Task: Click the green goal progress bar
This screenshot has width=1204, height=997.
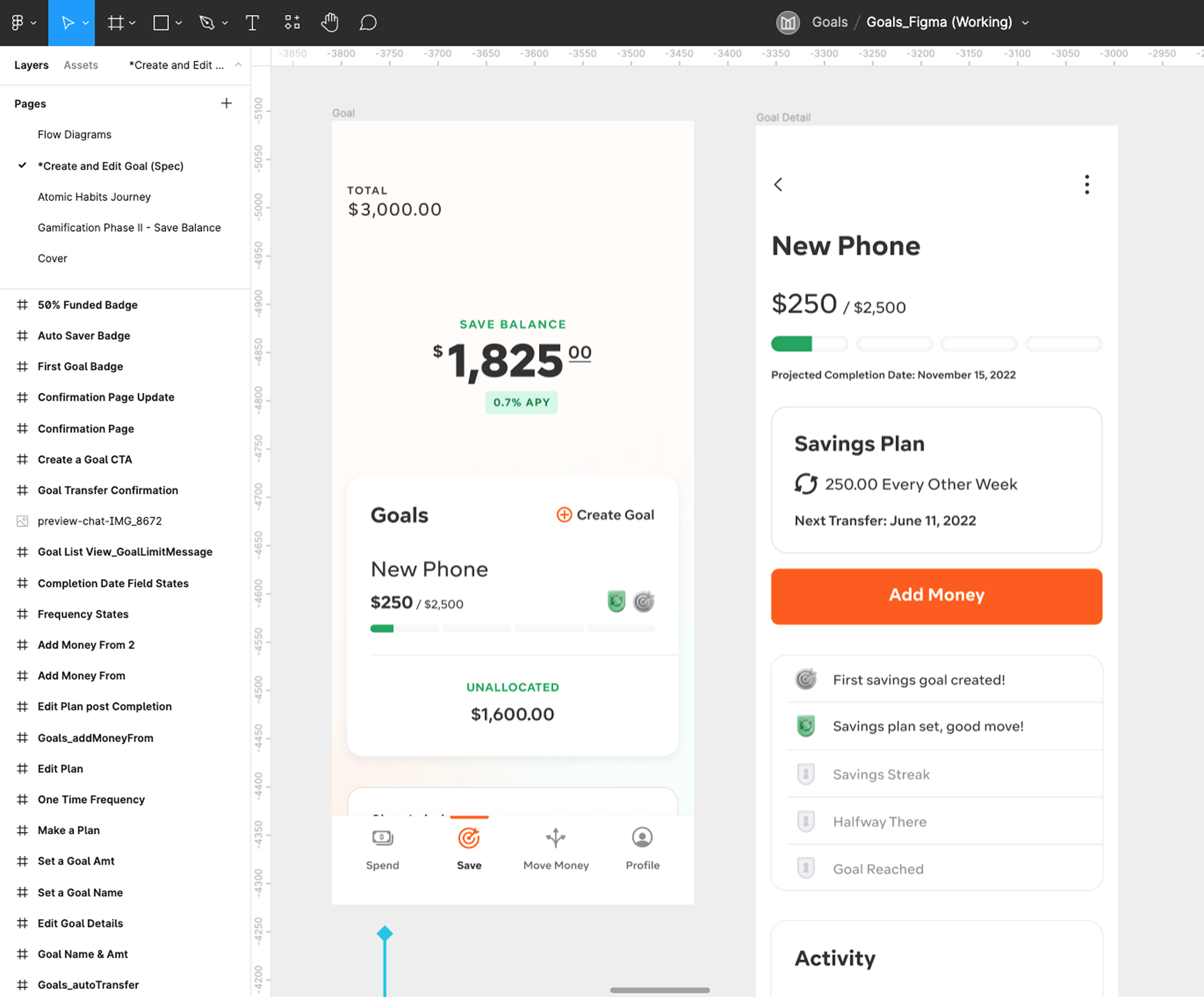Action: (792, 344)
